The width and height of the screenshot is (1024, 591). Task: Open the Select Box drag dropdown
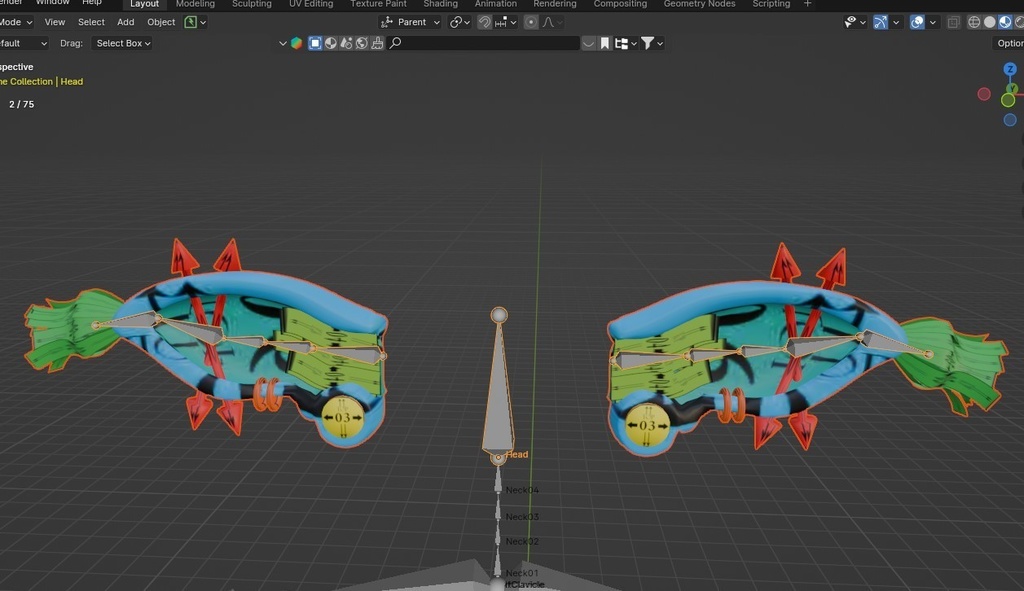(x=121, y=42)
